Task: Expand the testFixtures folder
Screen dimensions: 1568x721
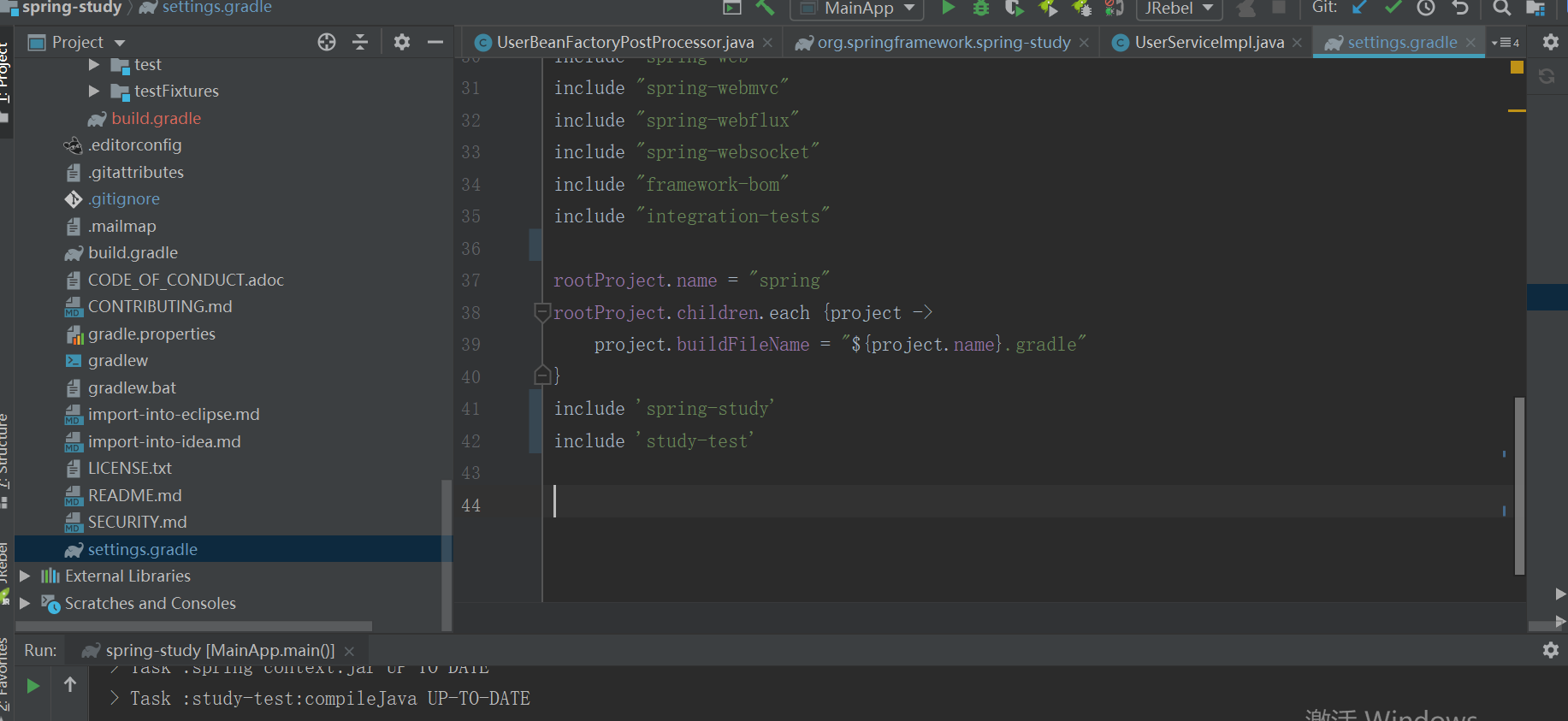Action: coord(94,92)
